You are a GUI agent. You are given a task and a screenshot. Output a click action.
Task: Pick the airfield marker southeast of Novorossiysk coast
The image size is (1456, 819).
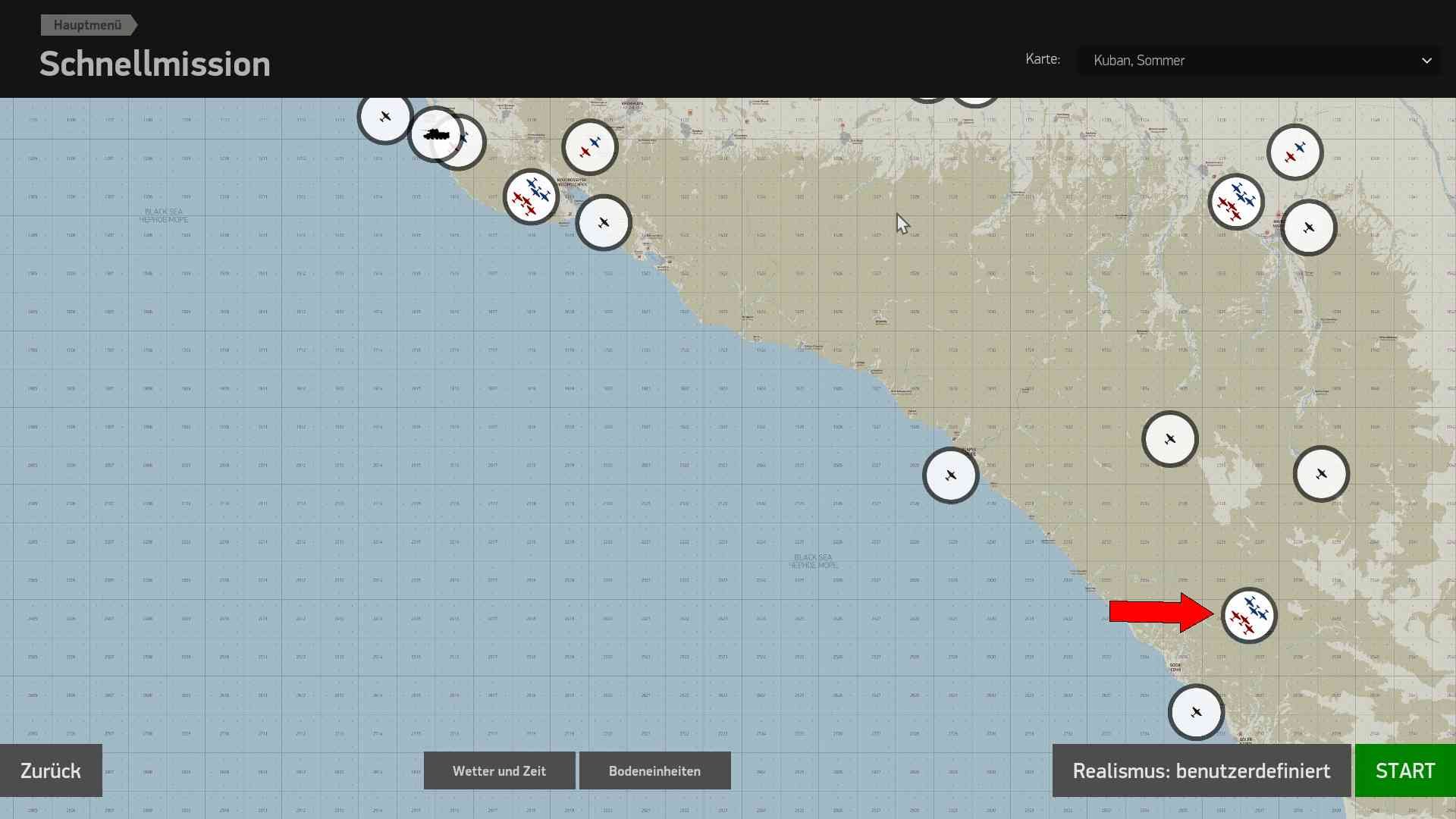(604, 223)
